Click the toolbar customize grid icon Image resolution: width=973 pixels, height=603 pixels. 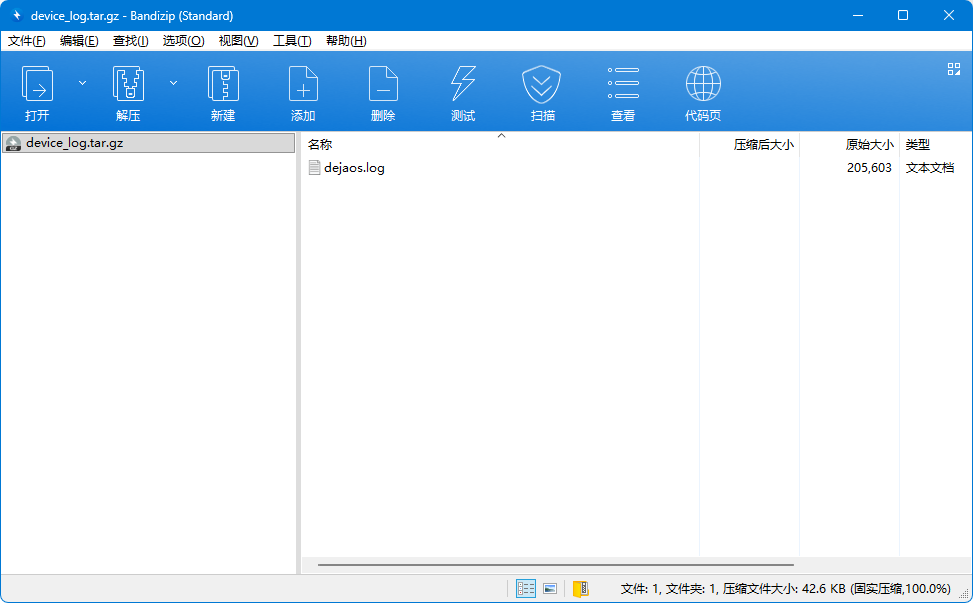954,69
